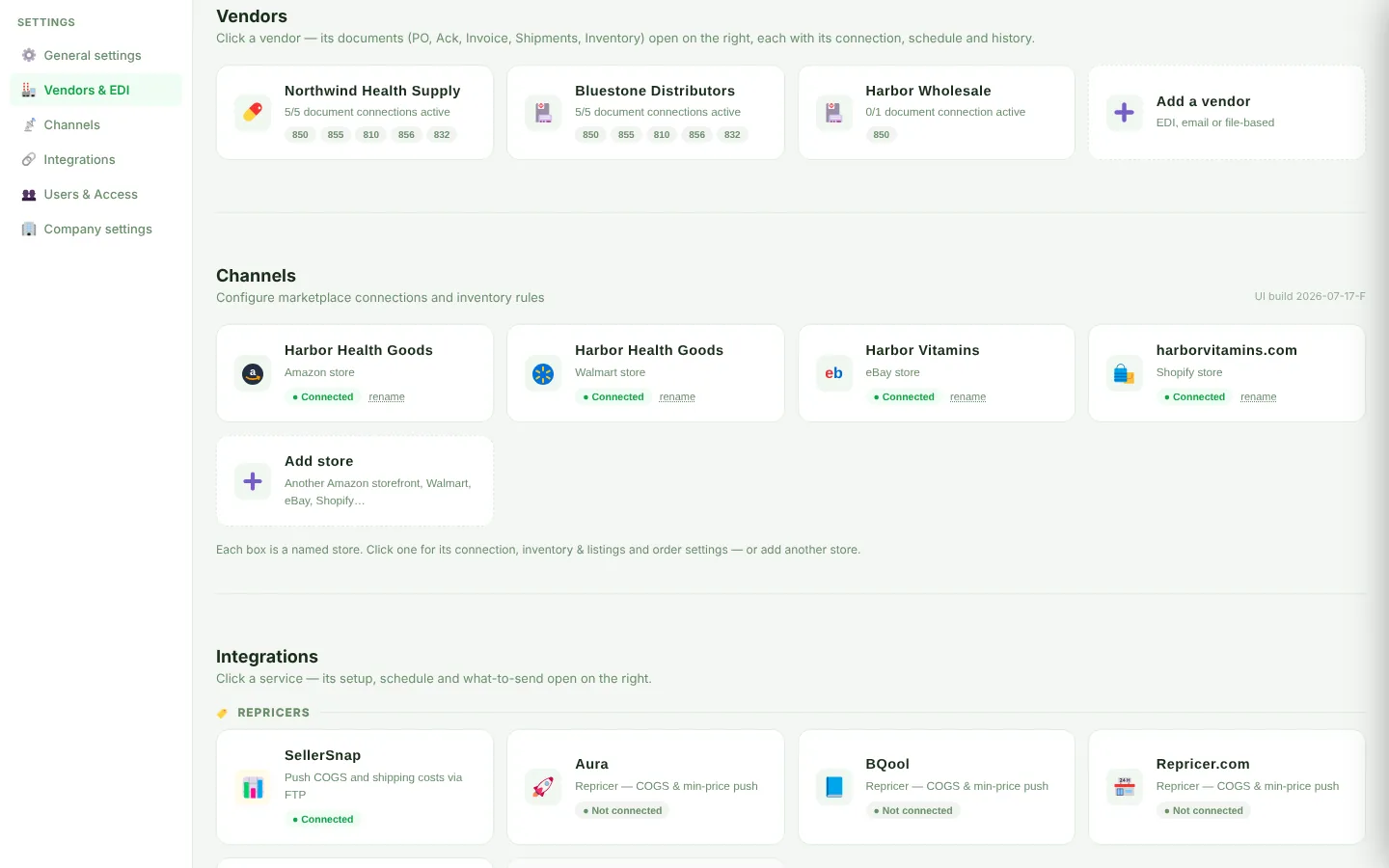The image size is (1389, 868).
Task: Click the Aura rocket icon
Action: pos(543,787)
